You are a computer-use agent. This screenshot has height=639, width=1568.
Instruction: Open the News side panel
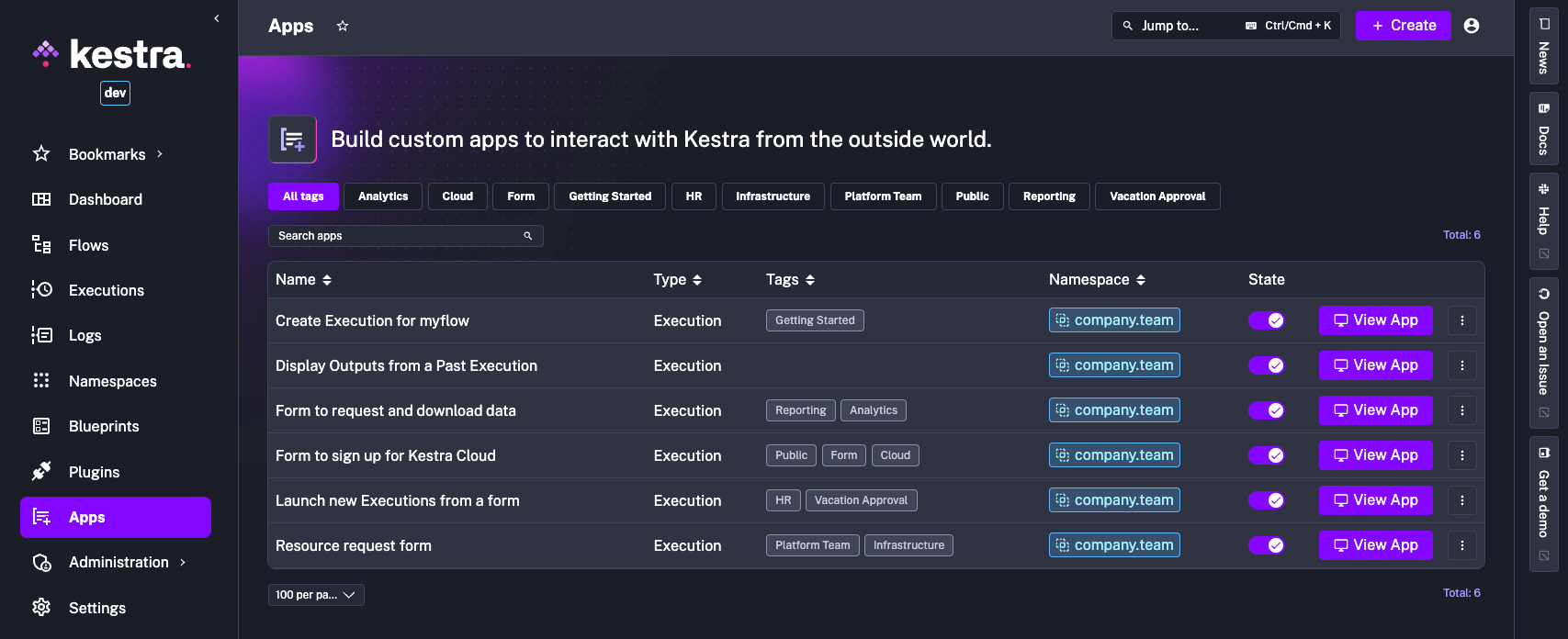tap(1544, 47)
